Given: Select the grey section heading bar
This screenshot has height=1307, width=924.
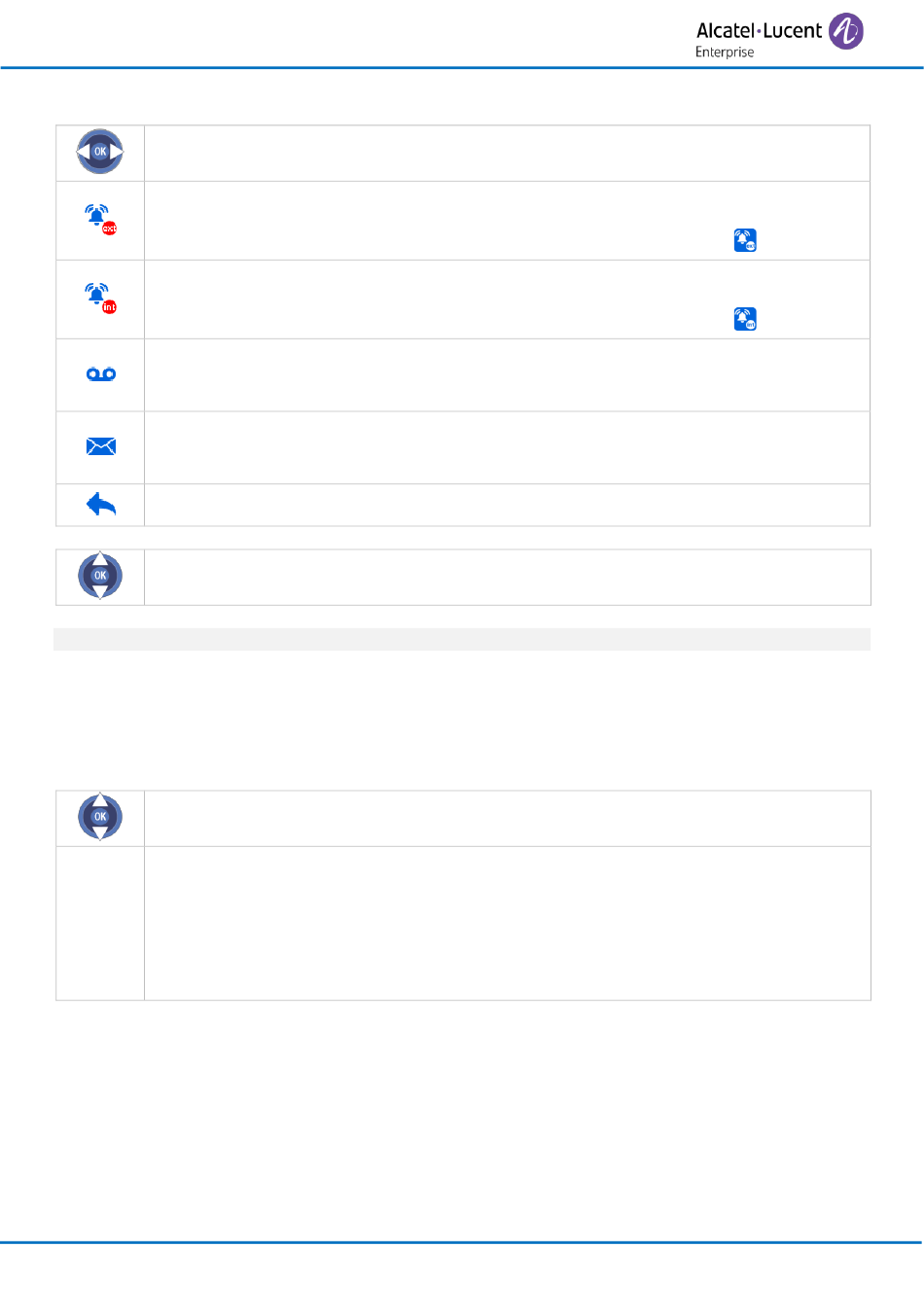Looking at the screenshot, I should click(x=461, y=639).
